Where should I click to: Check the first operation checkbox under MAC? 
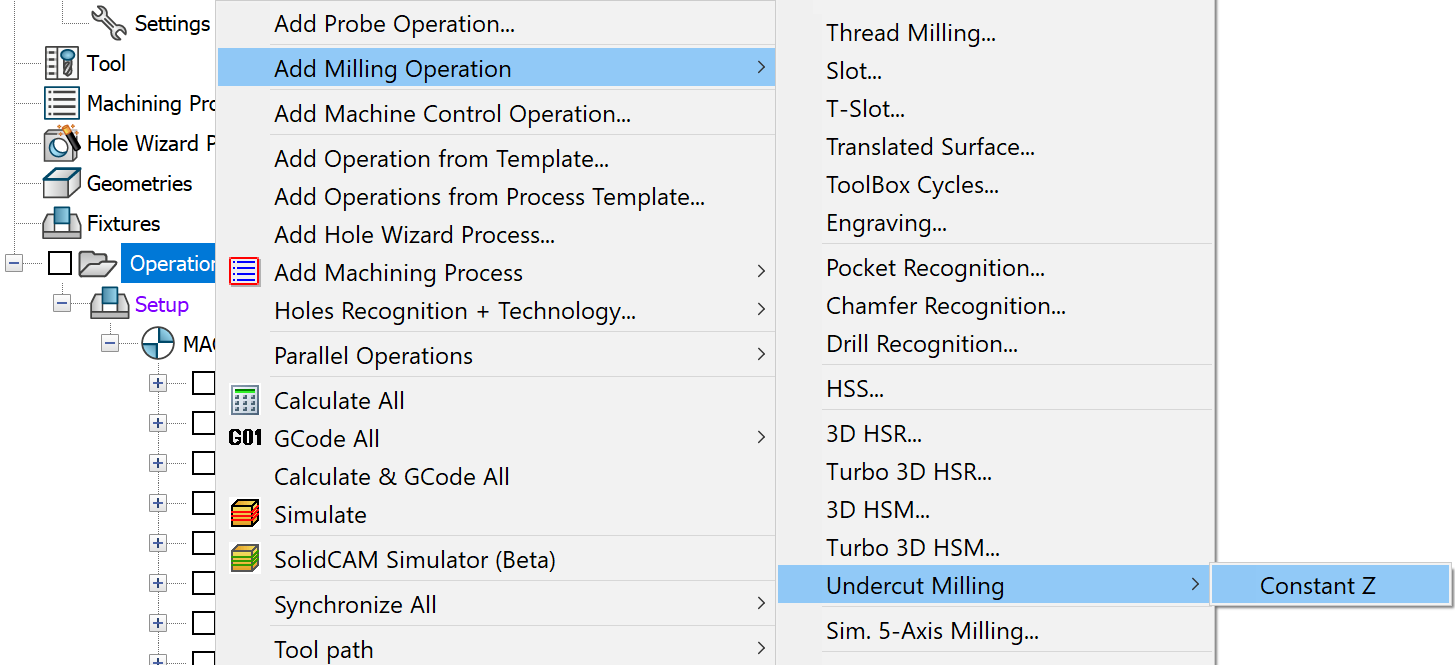point(204,382)
